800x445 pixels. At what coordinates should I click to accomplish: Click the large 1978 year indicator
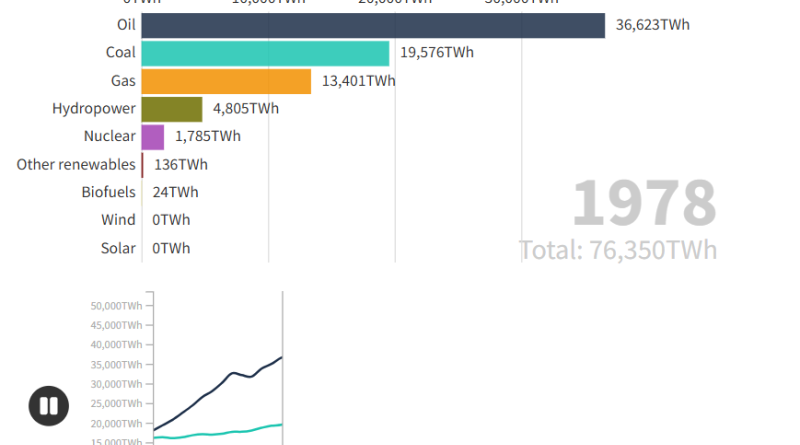tap(643, 203)
